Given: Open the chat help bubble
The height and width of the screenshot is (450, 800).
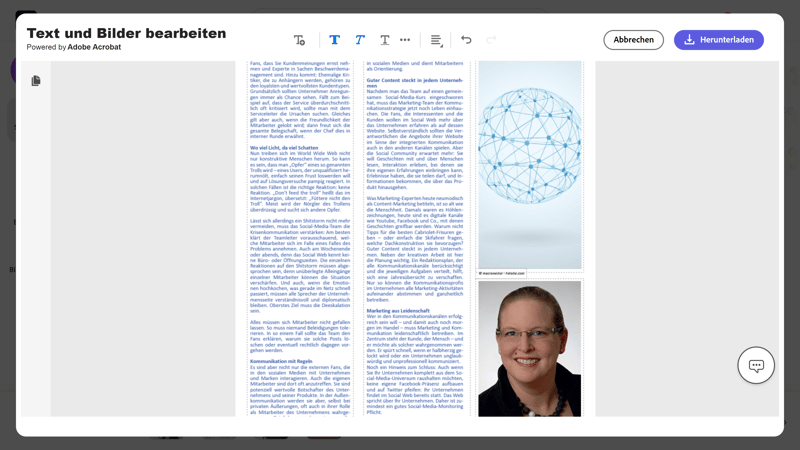Looking at the screenshot, I should (756, 365).
